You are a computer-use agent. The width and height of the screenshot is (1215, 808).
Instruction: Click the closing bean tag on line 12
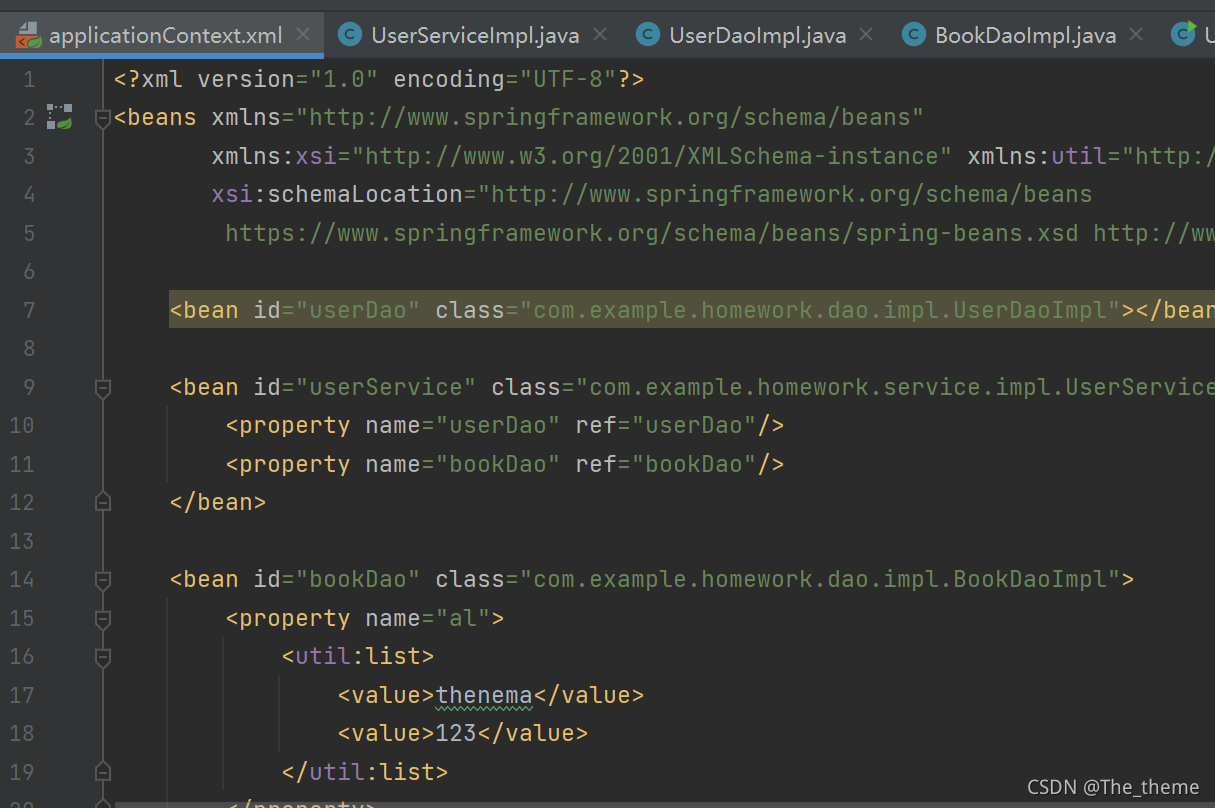coord(218,502)
